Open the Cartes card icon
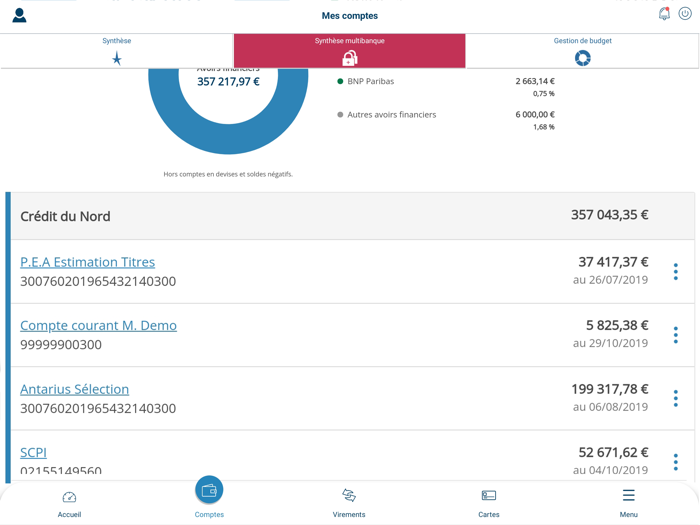This screenshot has width=700, height=525. point(489,496)
